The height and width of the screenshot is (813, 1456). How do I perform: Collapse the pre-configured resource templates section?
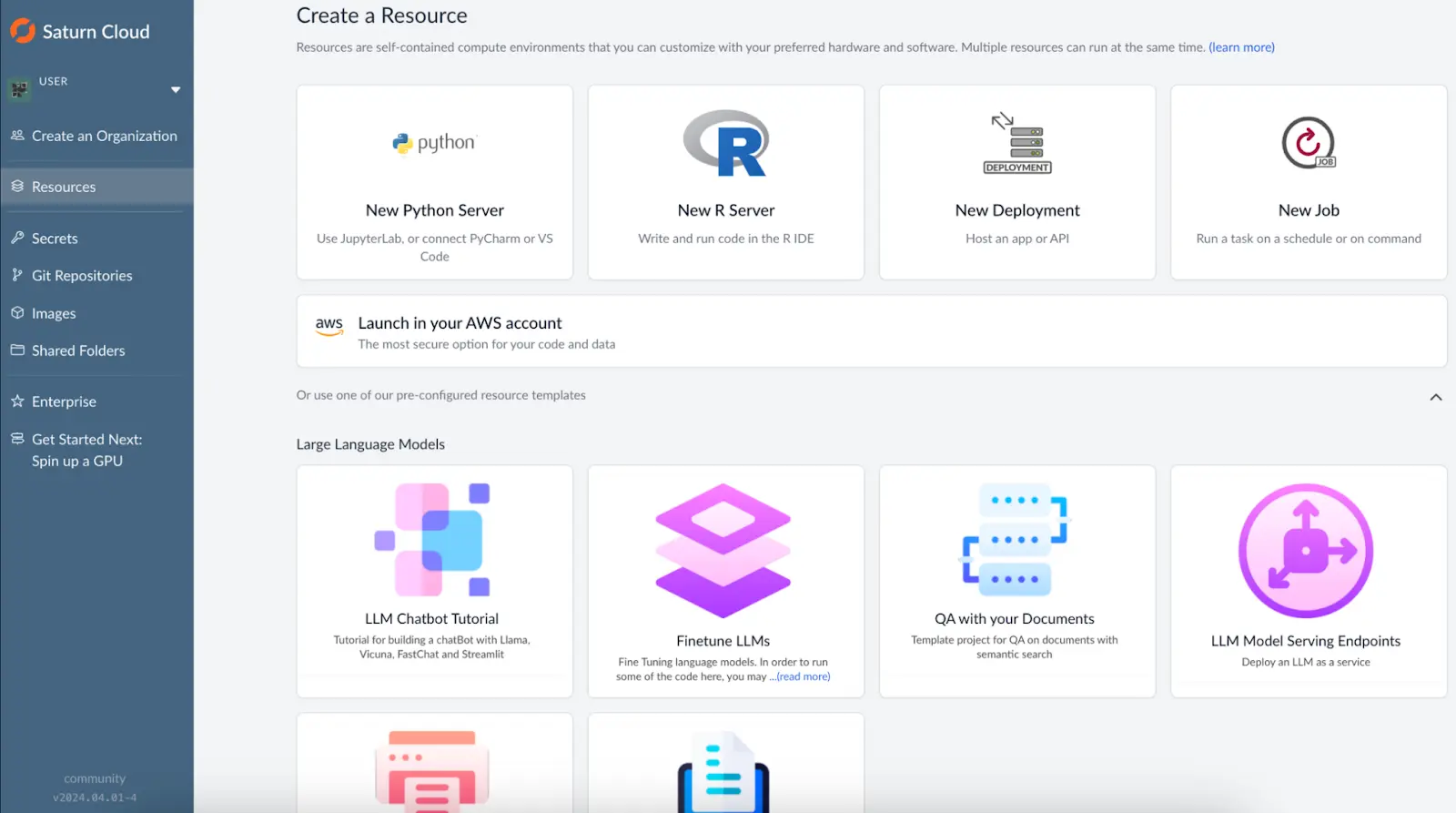[1435, 397]
